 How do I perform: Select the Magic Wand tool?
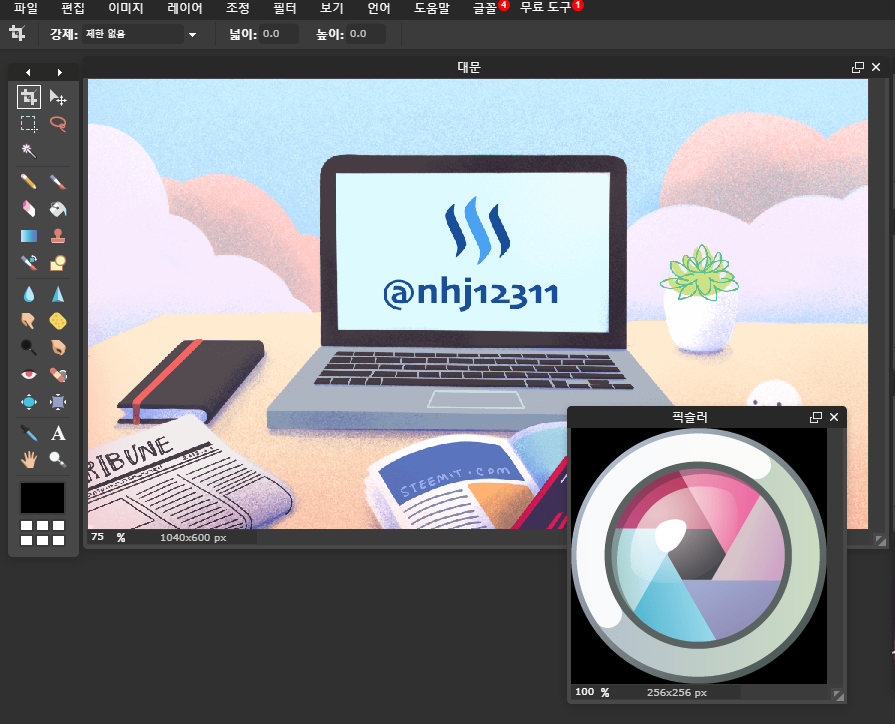click(29, 151)
